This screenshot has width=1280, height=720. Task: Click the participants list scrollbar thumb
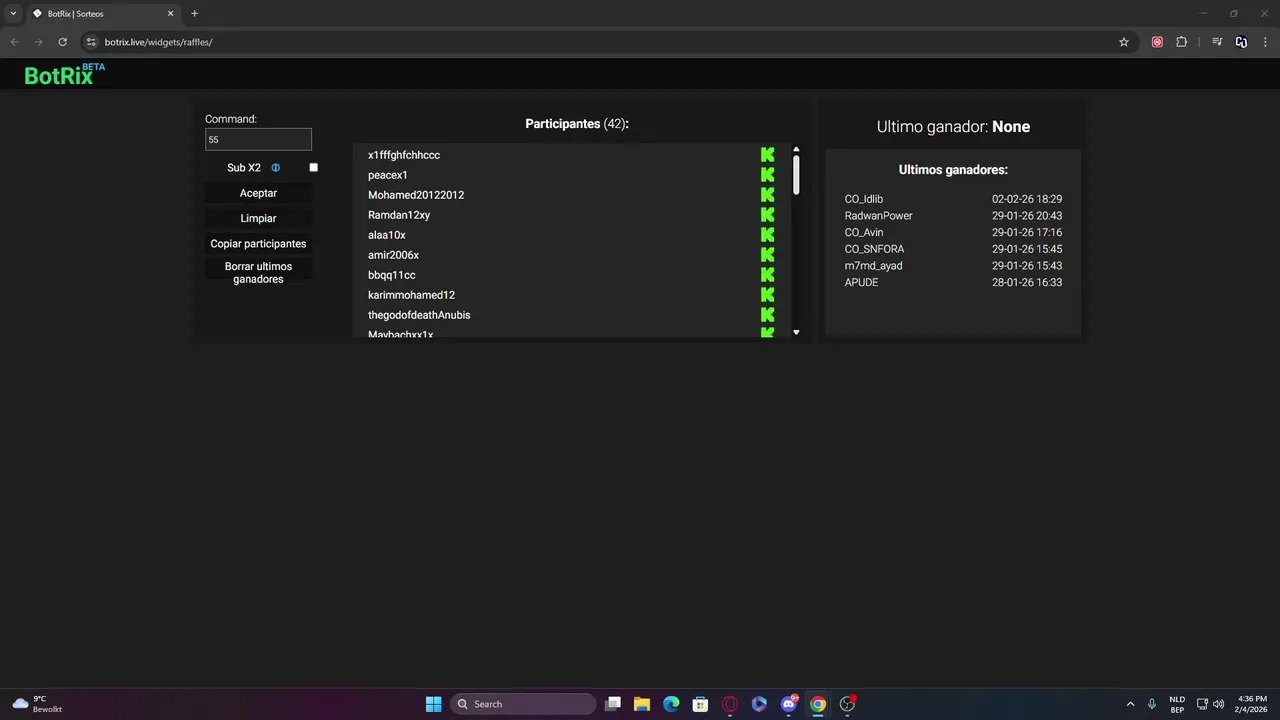(796, 175)
